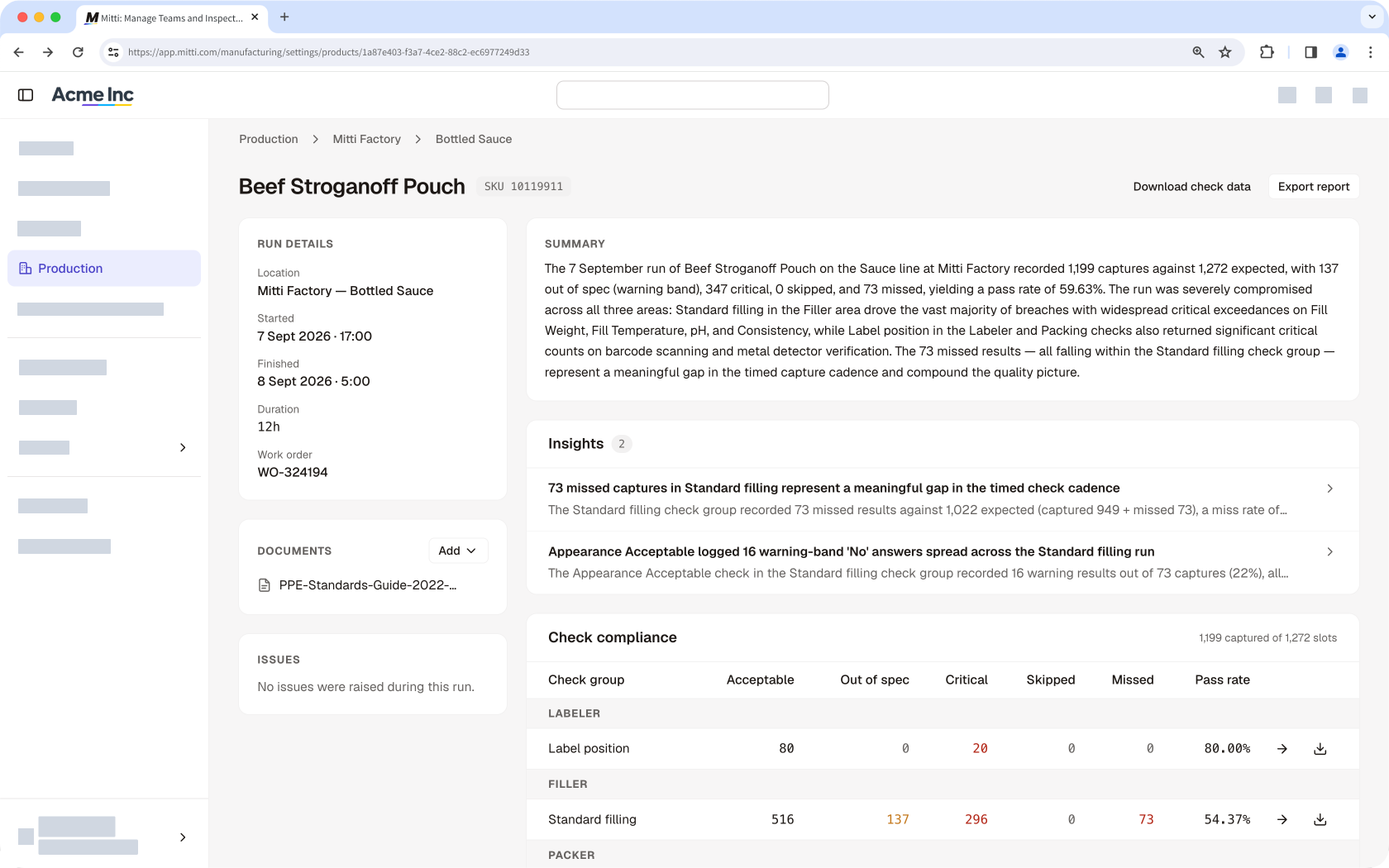Click the SKU 10119911 badge
The image size is (1389, 868).
pos(523,187)
